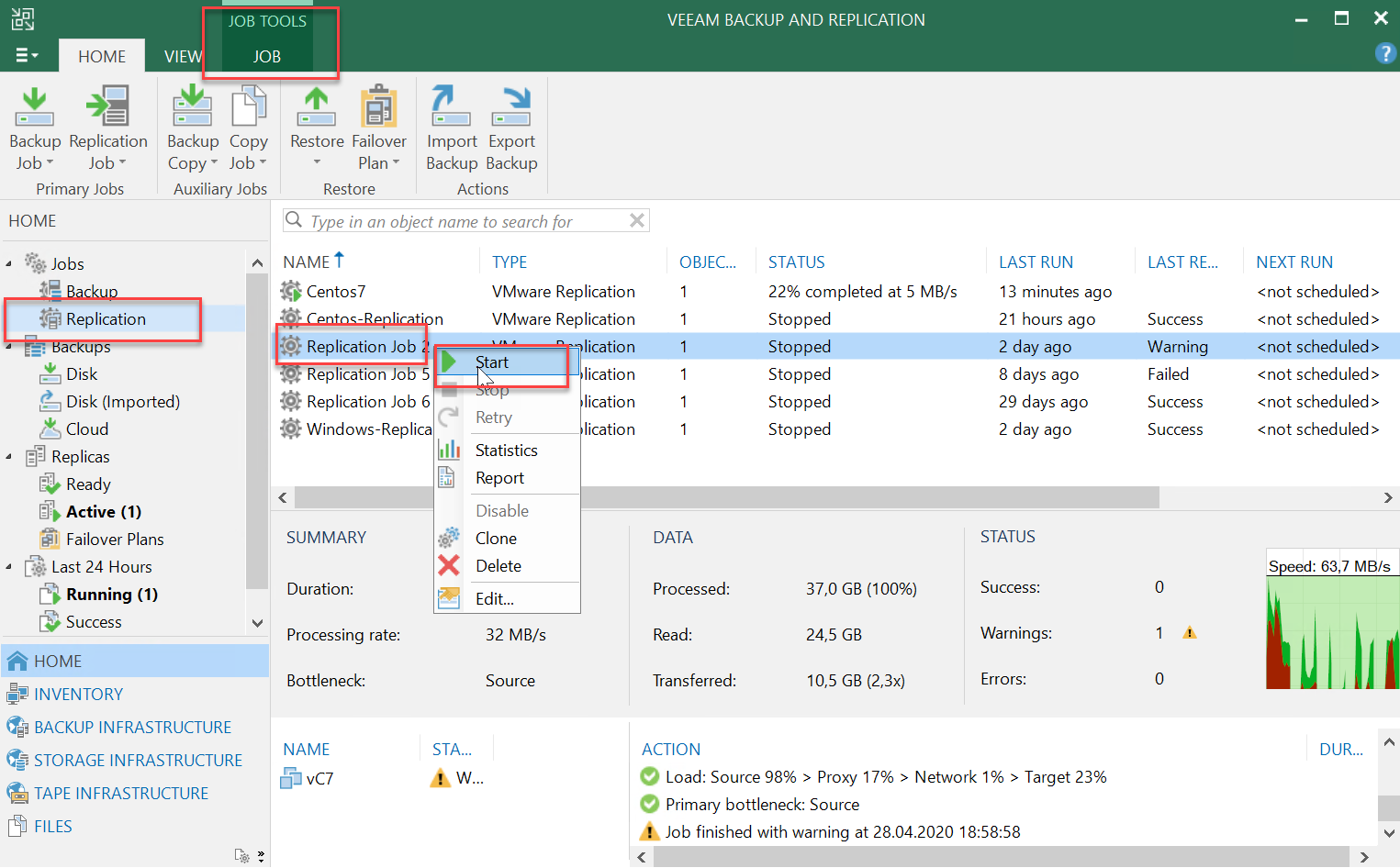Click the Backup Copy ribbon icon

pyautogui.click(x=193, y=106)
